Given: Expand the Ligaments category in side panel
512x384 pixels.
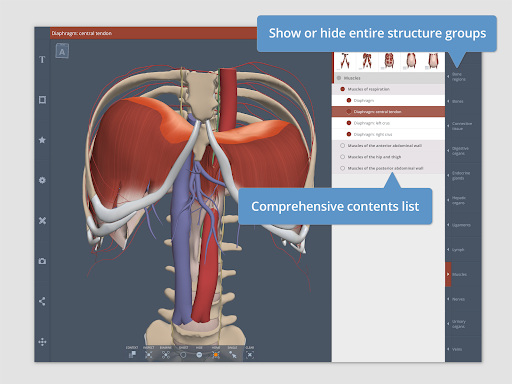Looking at the screenshot, I should tap(448, 225).
